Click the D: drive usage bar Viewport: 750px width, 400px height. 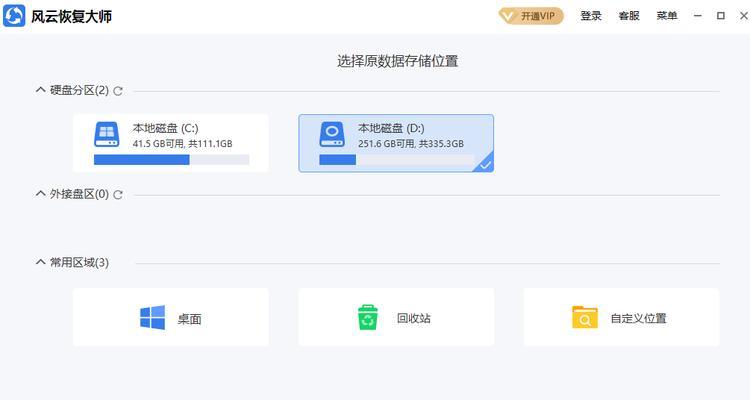tap(397, 160)
